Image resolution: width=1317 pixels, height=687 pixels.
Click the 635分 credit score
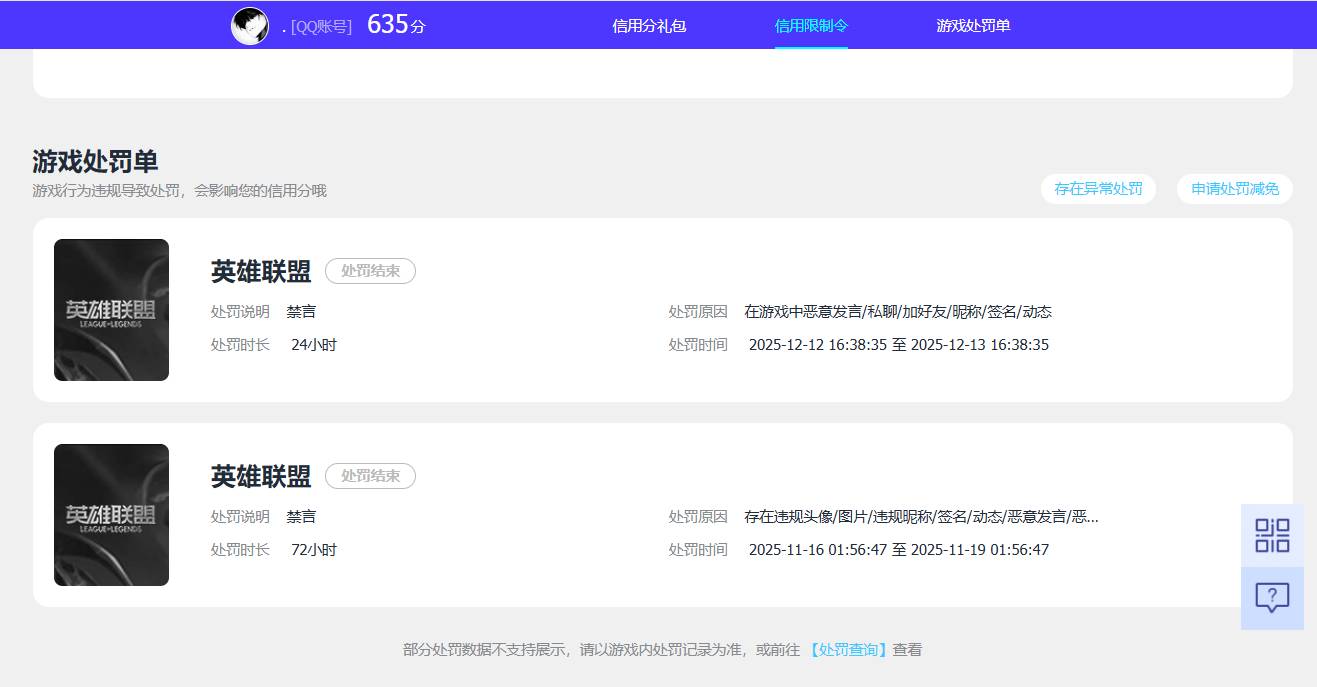point(396,25)
